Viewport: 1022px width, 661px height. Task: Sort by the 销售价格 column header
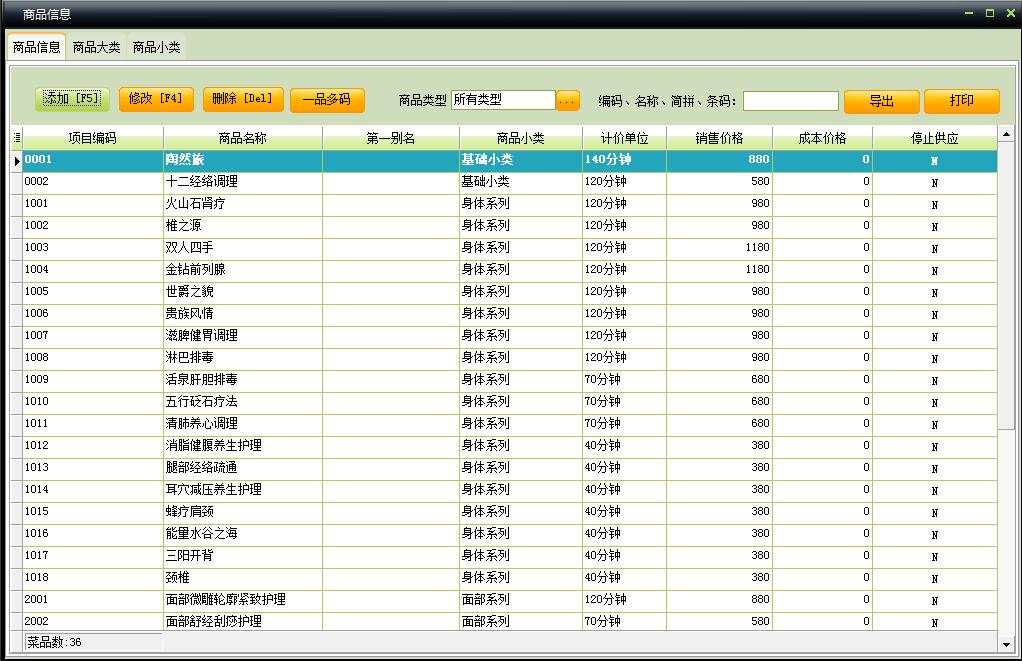click(719, 139)
